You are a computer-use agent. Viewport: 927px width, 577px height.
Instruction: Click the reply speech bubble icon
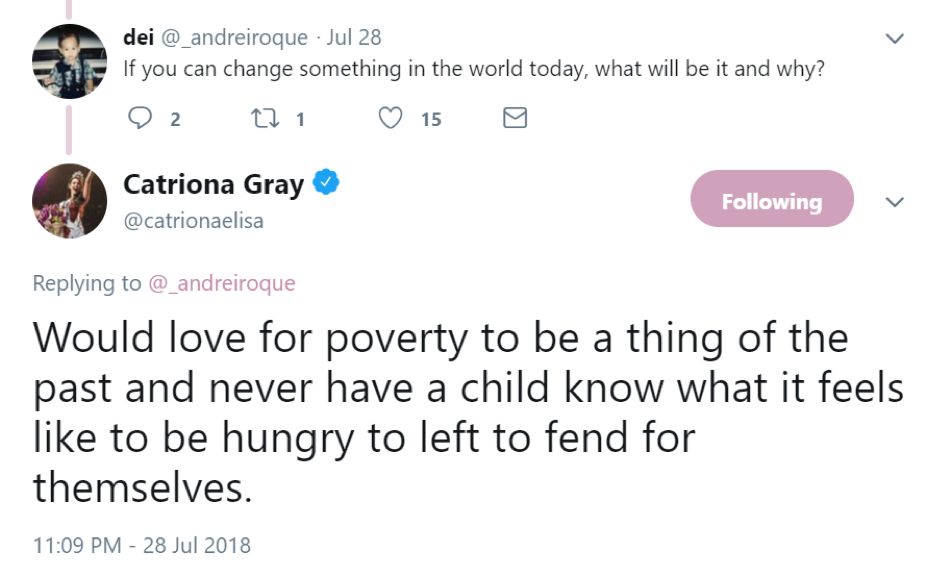pyautogui.click(x=139, y=119)
